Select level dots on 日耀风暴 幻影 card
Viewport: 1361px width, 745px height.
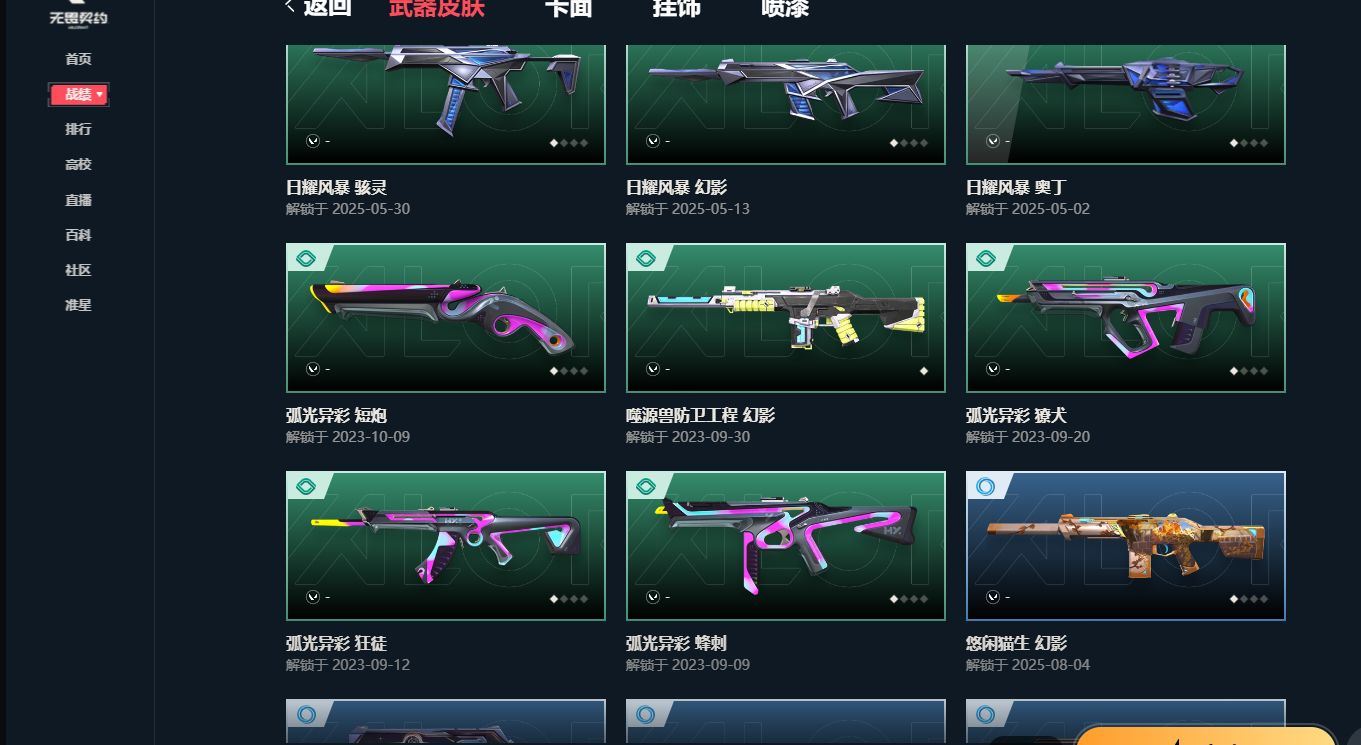[x=909, y=143]
